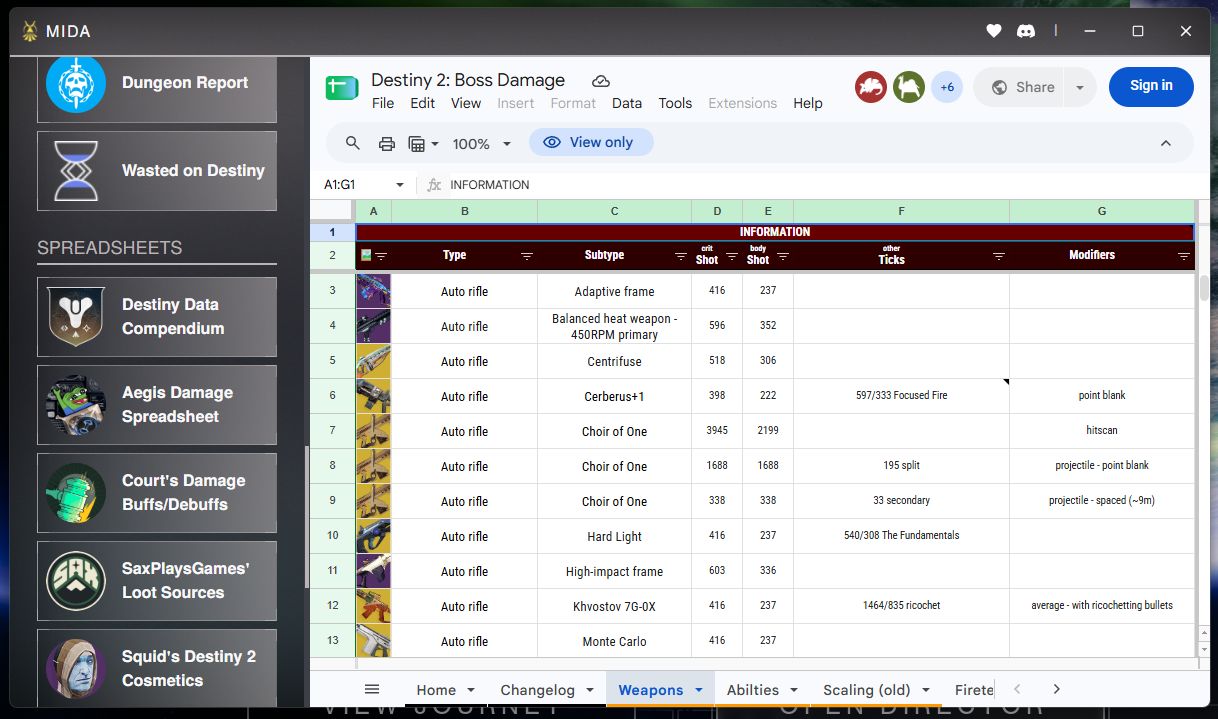
Task: Switch to the Abilties sheet tab
Action: coord(763,690)
